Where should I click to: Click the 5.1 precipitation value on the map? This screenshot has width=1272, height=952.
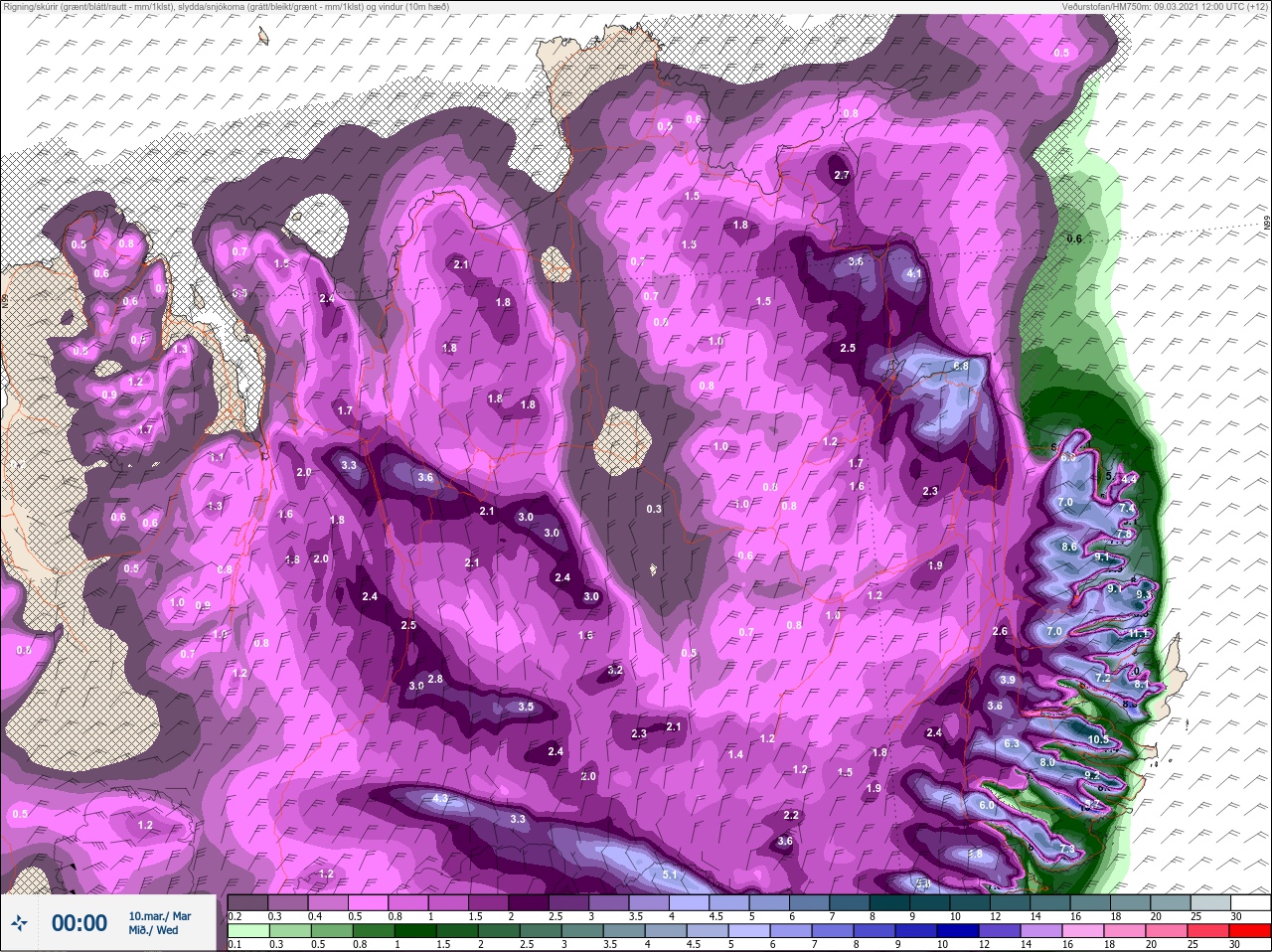(x=669, y=874)
